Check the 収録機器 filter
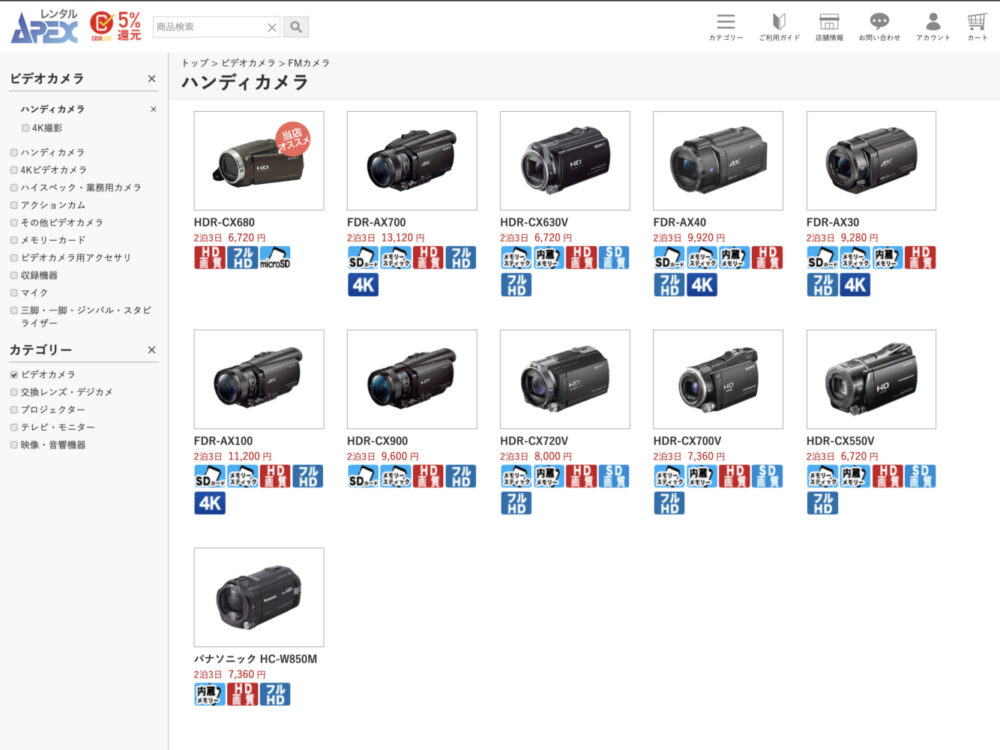 point(14,276)
